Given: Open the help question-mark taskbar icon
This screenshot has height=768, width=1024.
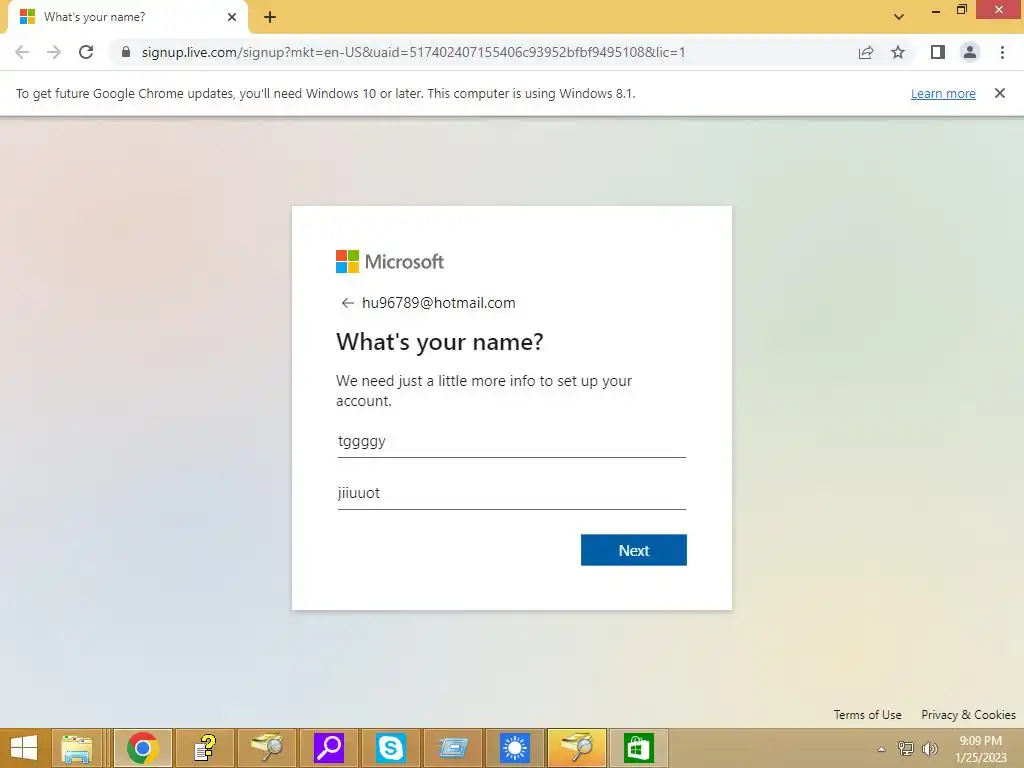Looking at the screenshot, I should coord(204,748).
